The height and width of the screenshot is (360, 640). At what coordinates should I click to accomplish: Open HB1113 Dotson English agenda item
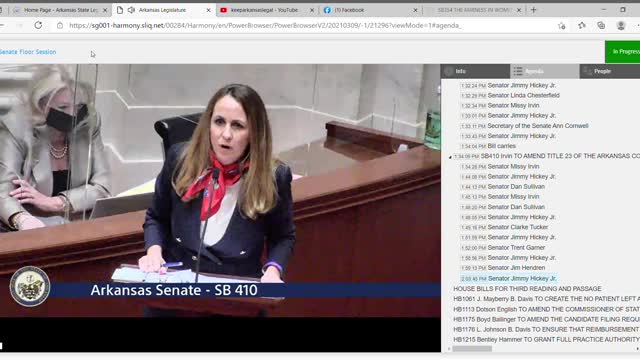coord(547,309)
